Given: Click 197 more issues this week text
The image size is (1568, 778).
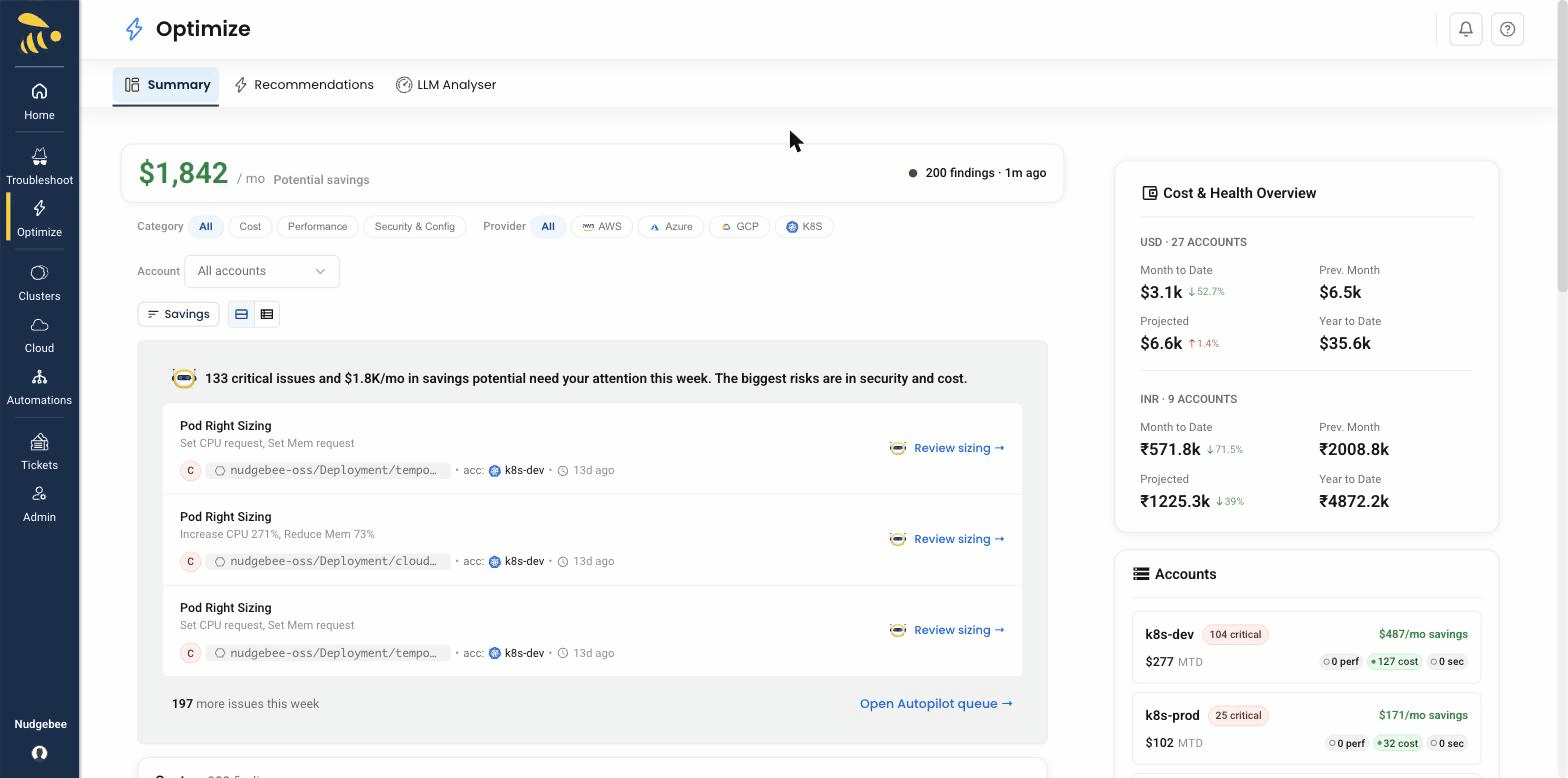Looking at the screenshot, I should coord(245,704).
